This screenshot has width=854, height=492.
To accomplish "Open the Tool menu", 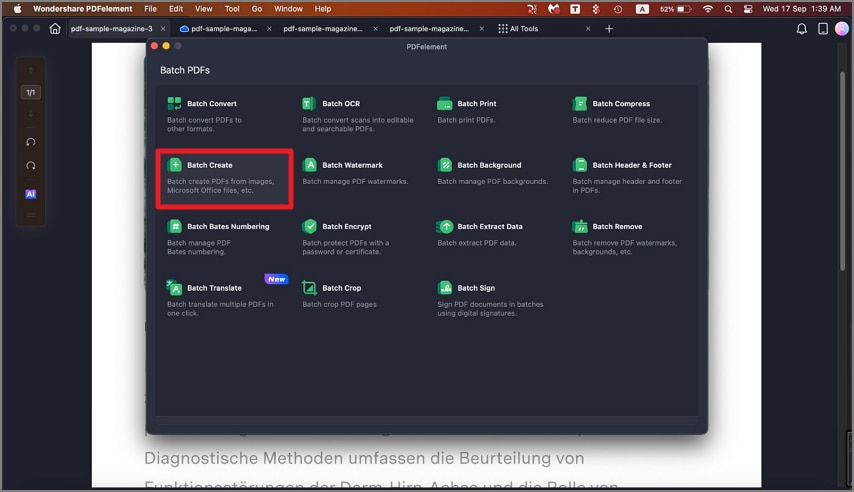I will [x=232, y=9].
